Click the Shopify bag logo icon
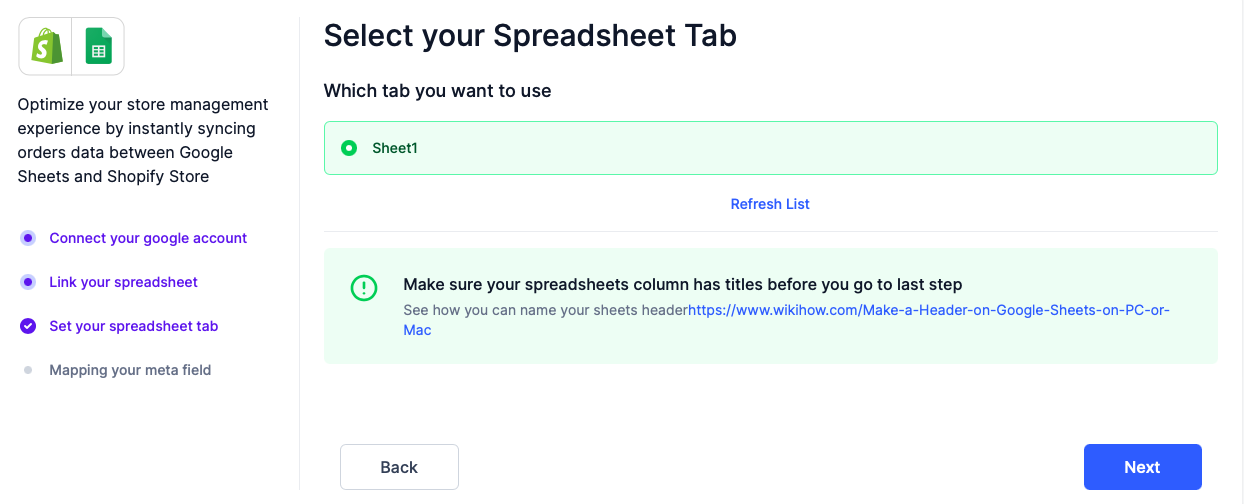Screen dimensions: 1244x504 click(46, 46)
